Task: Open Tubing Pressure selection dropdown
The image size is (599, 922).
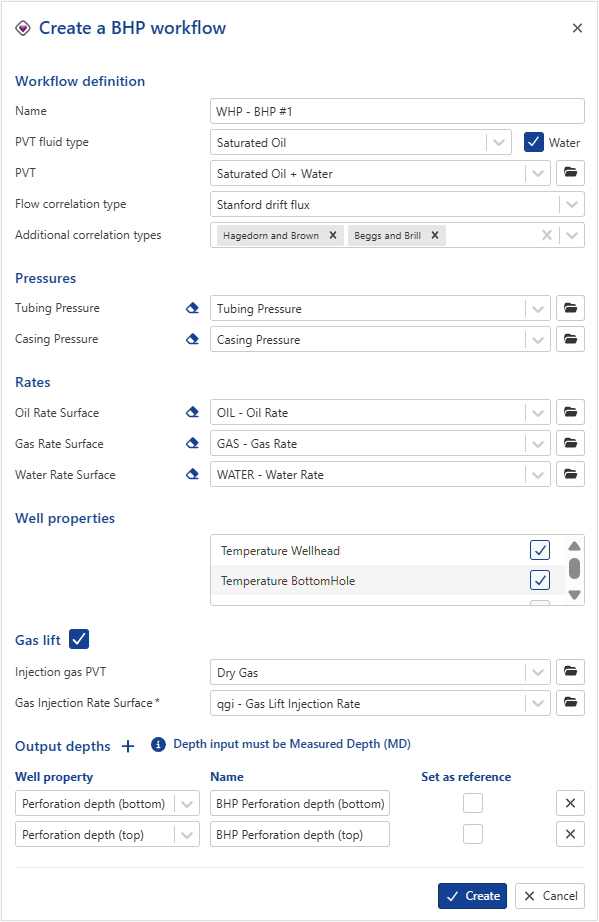Action: [x=538, y=309]
